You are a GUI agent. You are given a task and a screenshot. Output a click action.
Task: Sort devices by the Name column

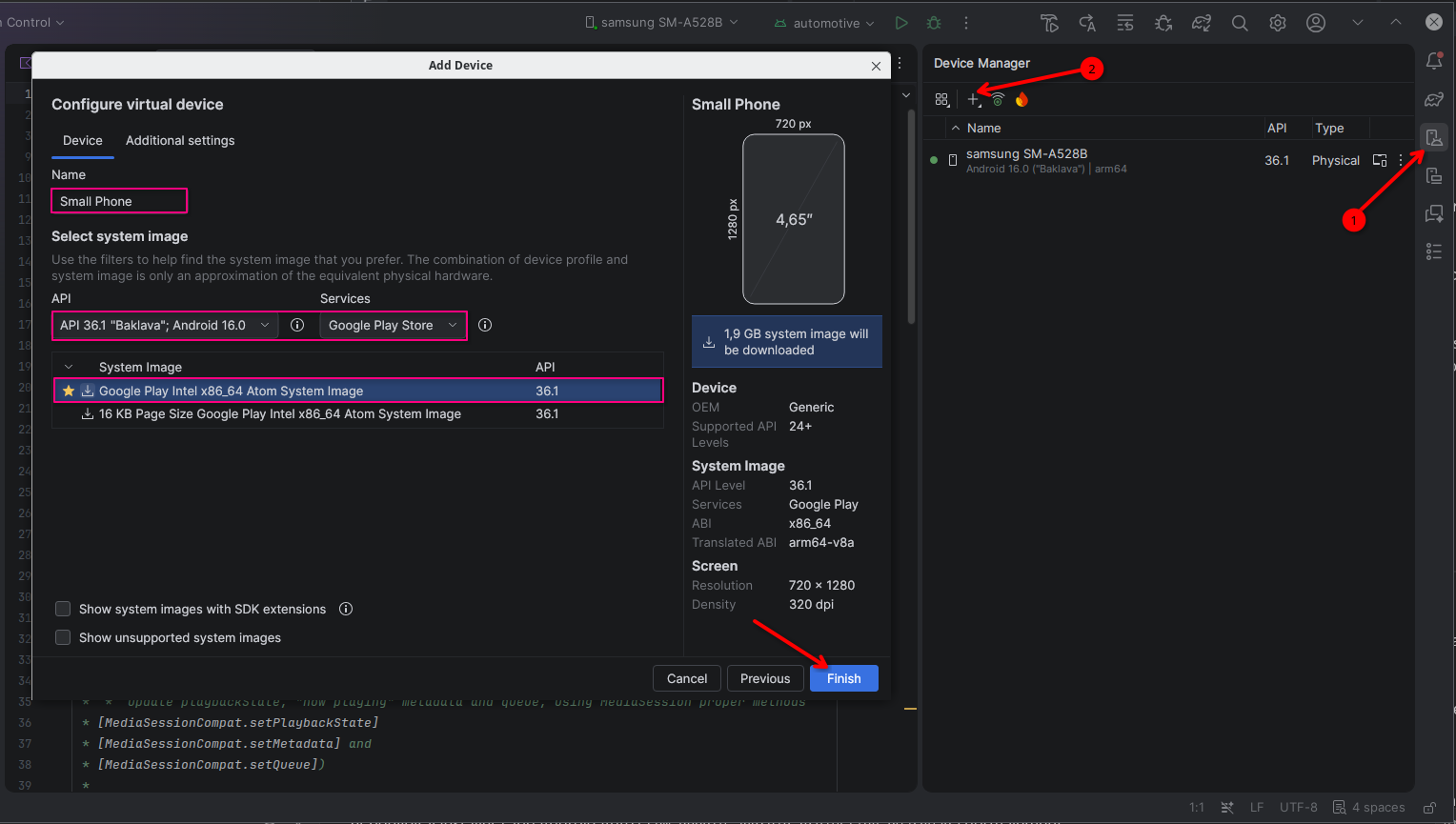pos(983,128)
